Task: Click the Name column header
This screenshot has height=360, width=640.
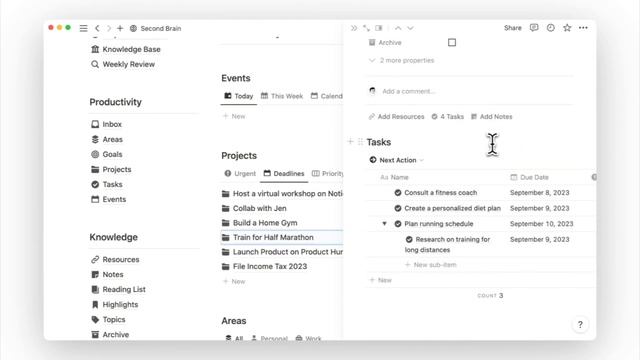Action: pos(394,177)
